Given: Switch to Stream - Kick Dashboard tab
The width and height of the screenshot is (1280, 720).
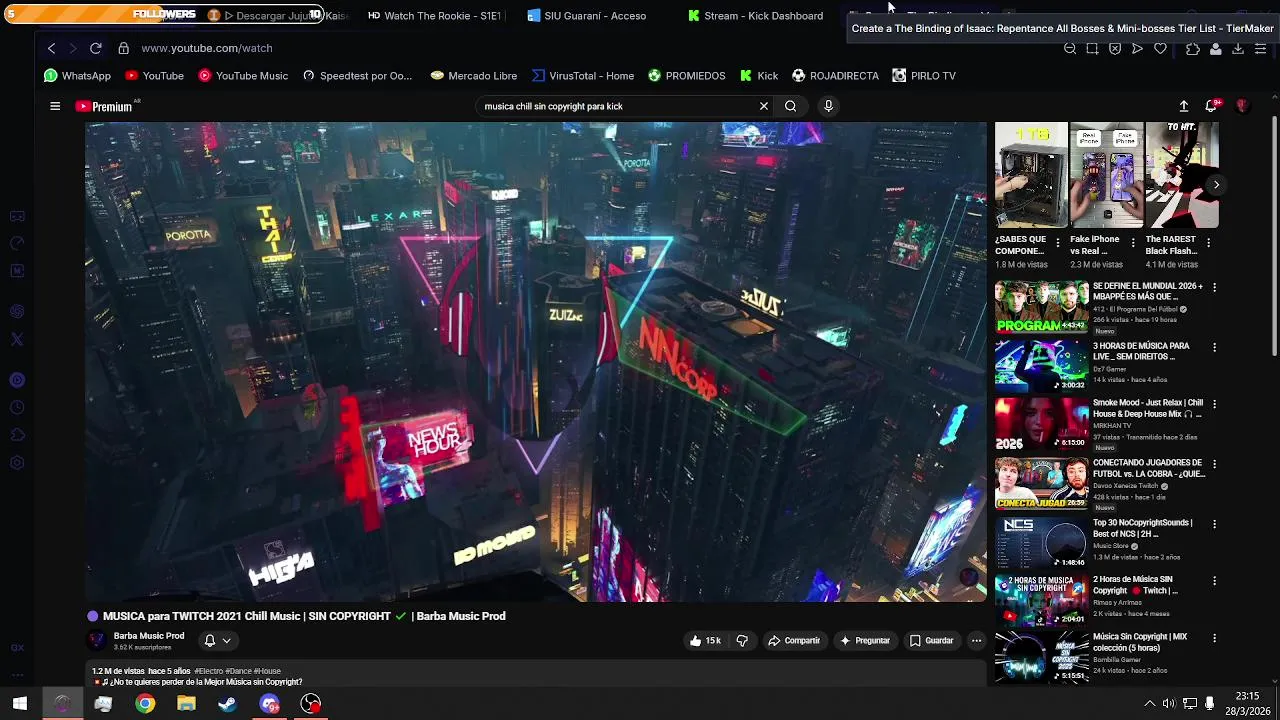Looking at the screenshot, I should pyautogui.click(x=755, y=16).
